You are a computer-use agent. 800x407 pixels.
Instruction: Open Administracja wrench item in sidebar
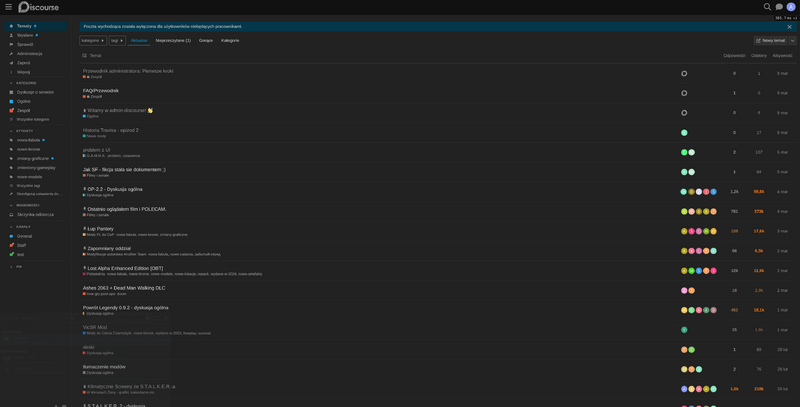(x=29, y=54)
